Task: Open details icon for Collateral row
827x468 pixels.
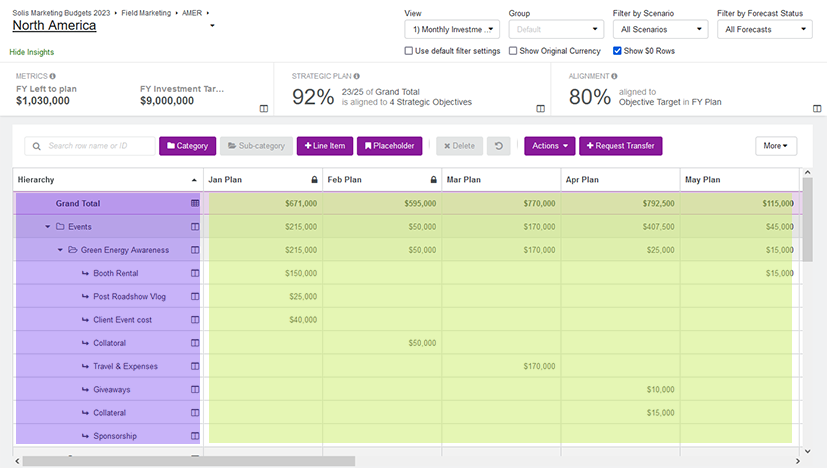Action: click(195, 413)
